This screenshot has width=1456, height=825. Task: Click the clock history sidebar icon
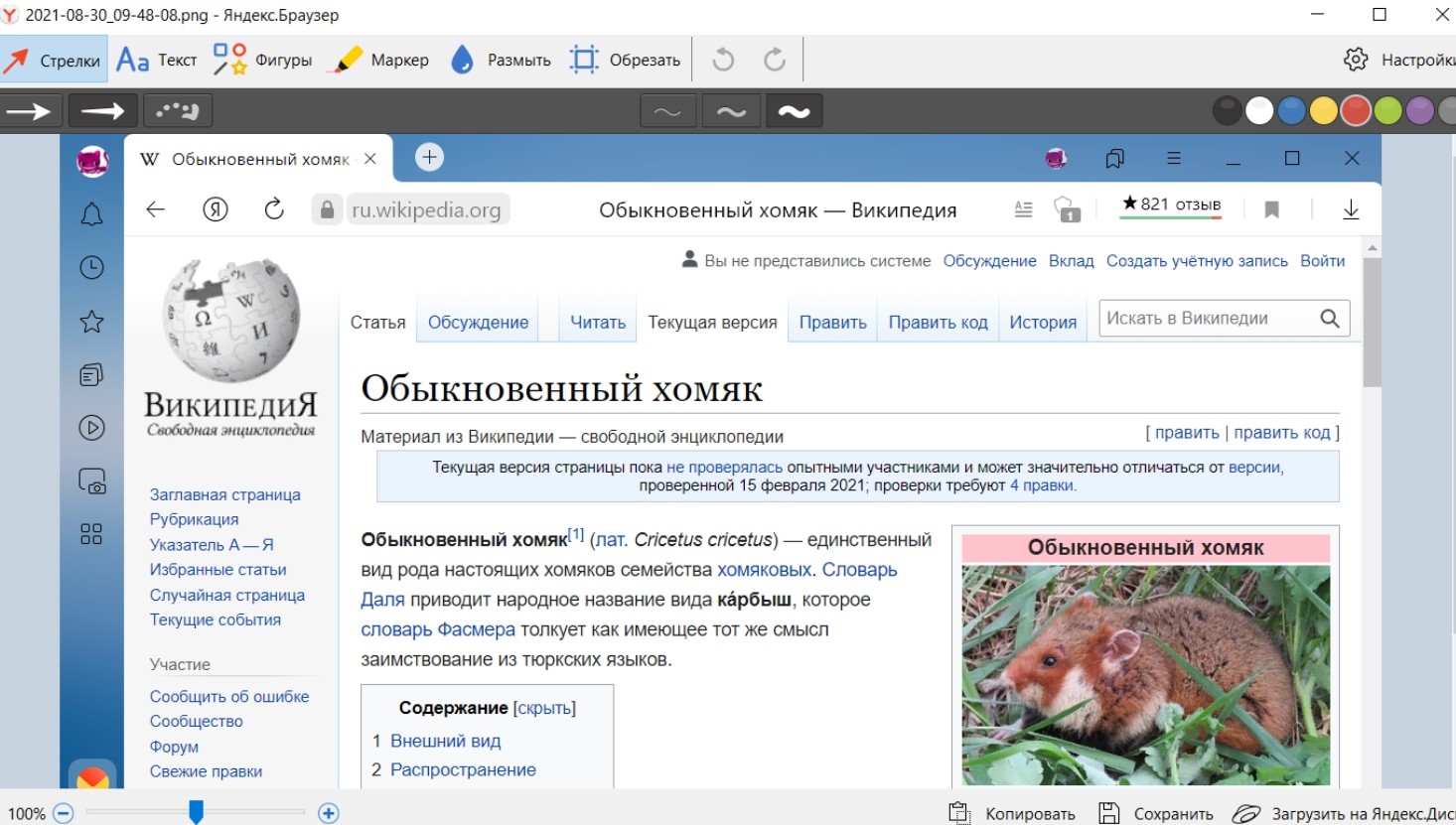(91, 268)
